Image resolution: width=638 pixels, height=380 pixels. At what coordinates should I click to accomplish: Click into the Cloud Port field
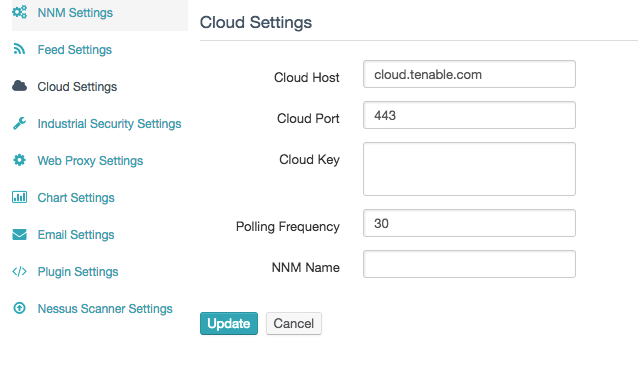(469, 115)
